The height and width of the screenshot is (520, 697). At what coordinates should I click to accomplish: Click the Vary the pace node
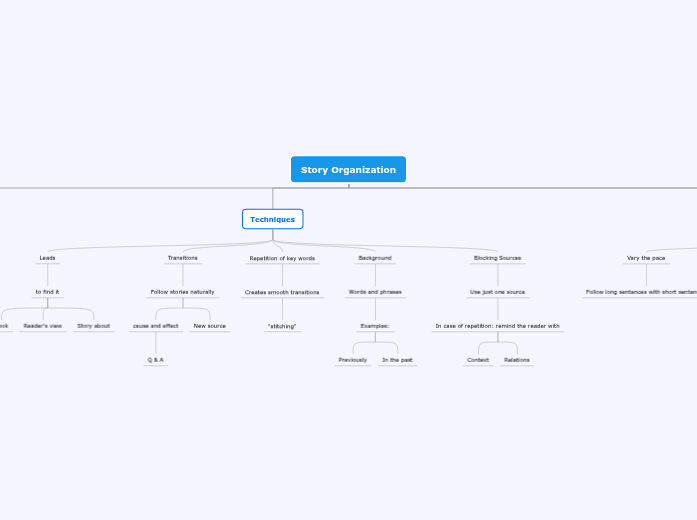tap(646, 258)
